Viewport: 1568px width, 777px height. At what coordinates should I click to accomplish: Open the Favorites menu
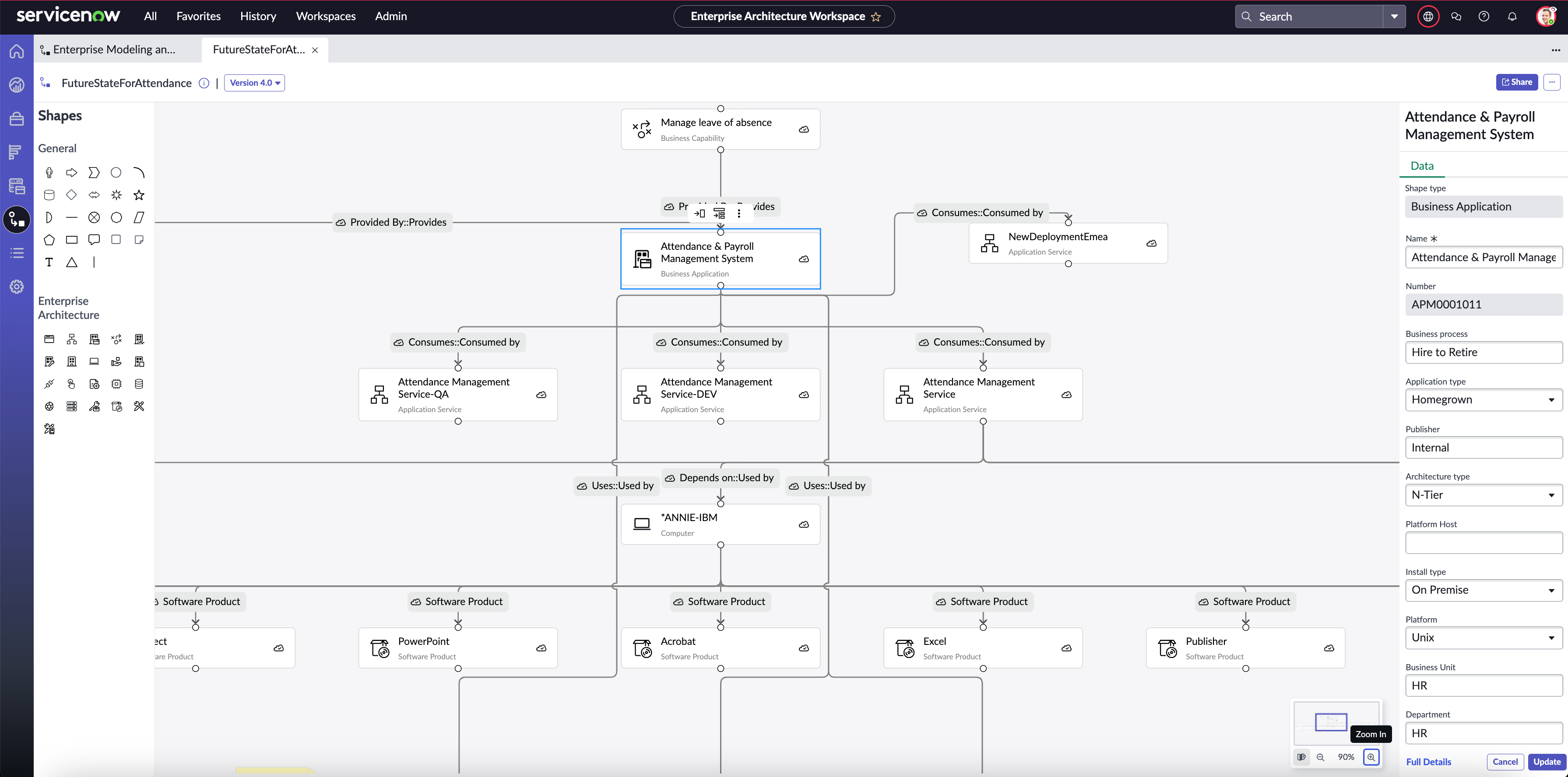(198, 17)
